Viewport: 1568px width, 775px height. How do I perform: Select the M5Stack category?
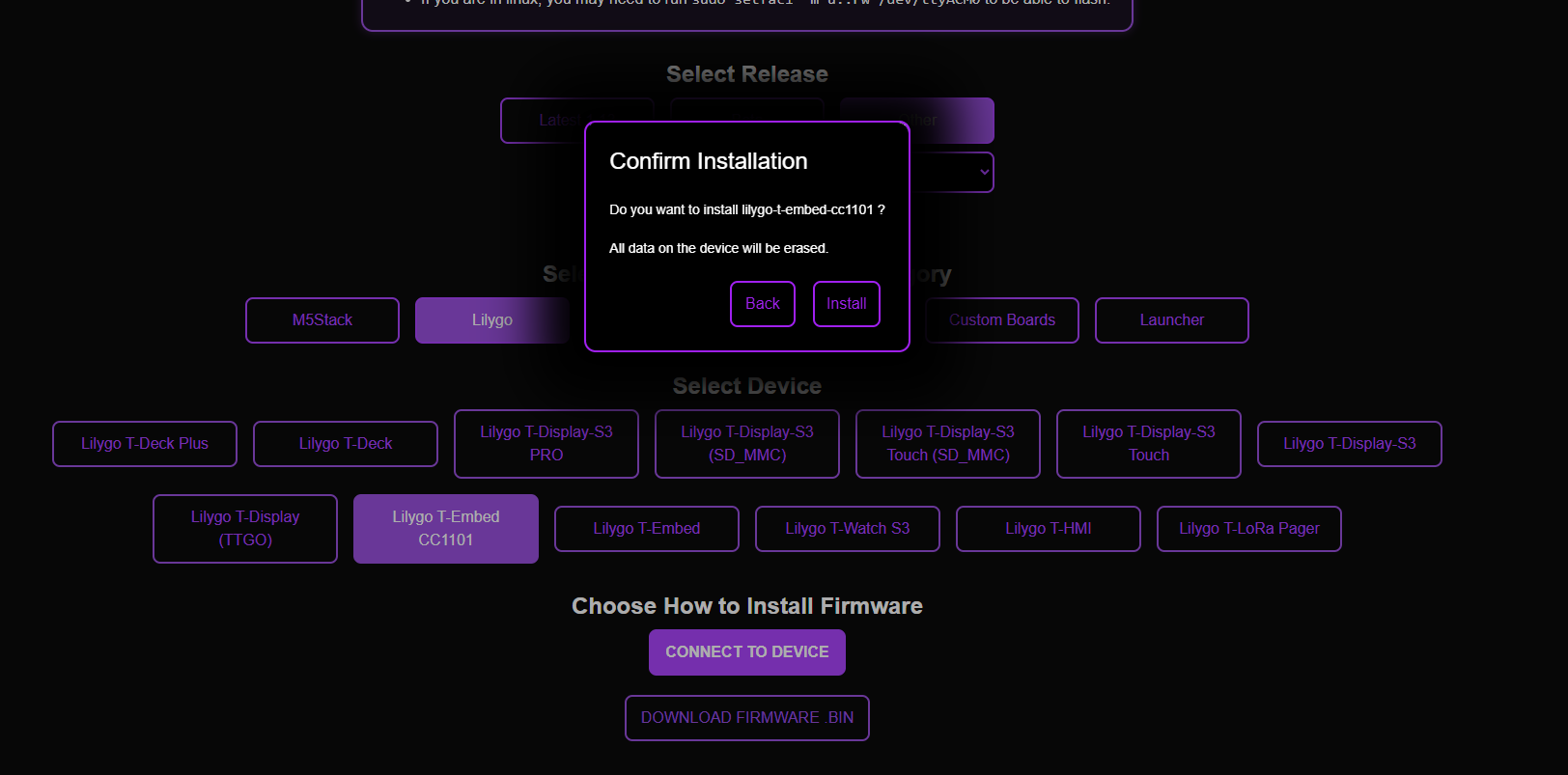pyautogui.click(x=322, y=320)
